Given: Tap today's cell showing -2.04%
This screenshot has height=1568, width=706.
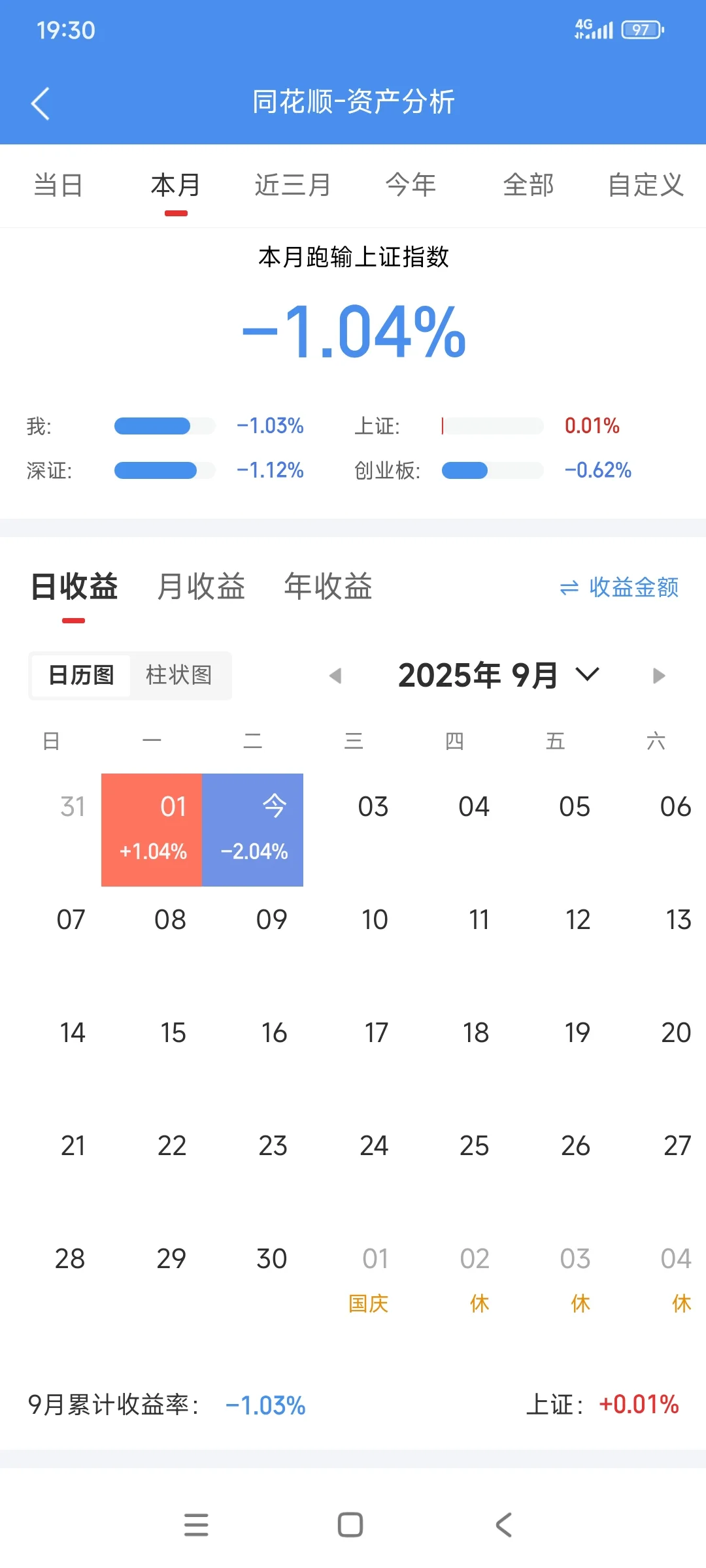Looking at the screenshot, I should [x=253, y=830].
